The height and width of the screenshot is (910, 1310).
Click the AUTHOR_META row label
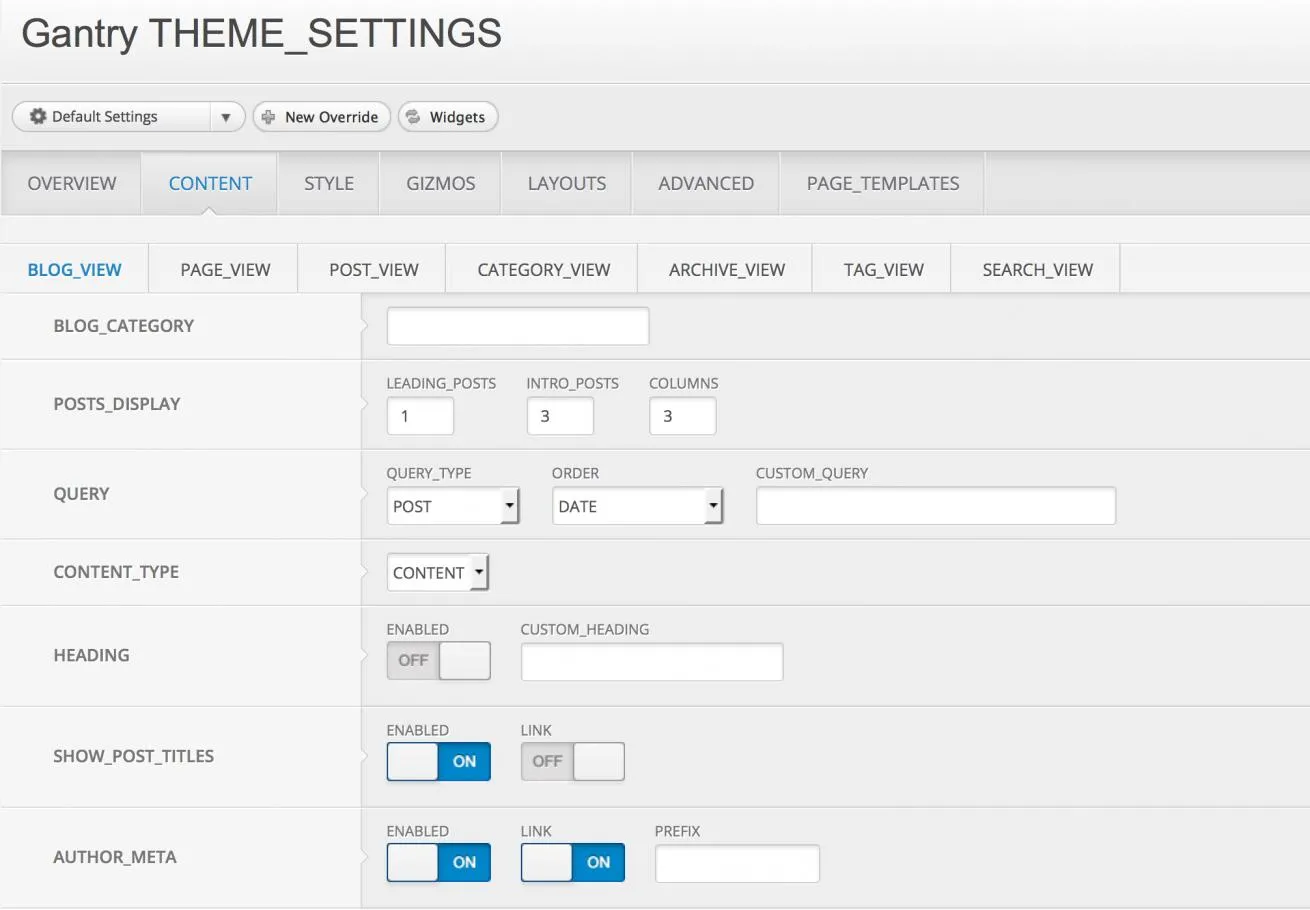pos(115,857)
